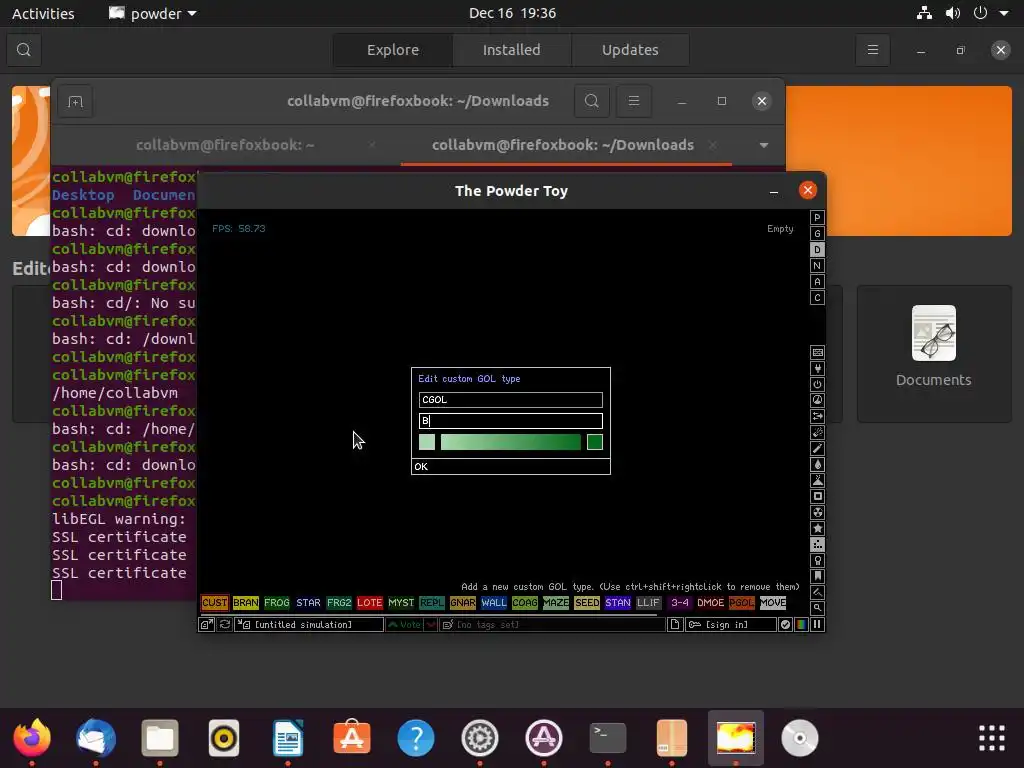Select the P display mode button
This screenshot has width=1024, height=768.
817,217
